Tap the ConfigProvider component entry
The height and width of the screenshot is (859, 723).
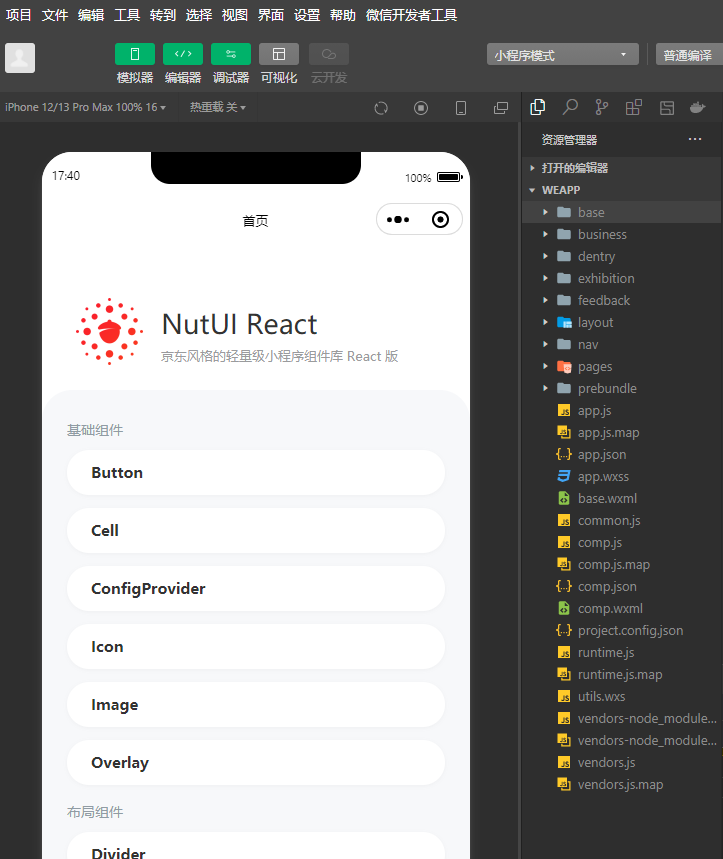(256, 588)
